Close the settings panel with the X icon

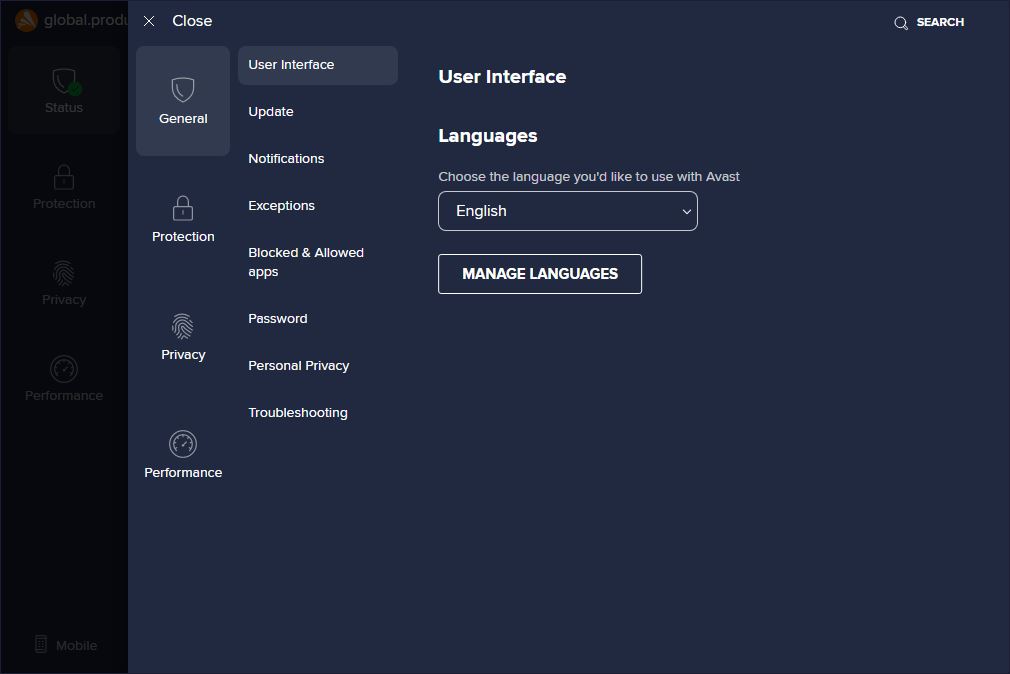149,21
